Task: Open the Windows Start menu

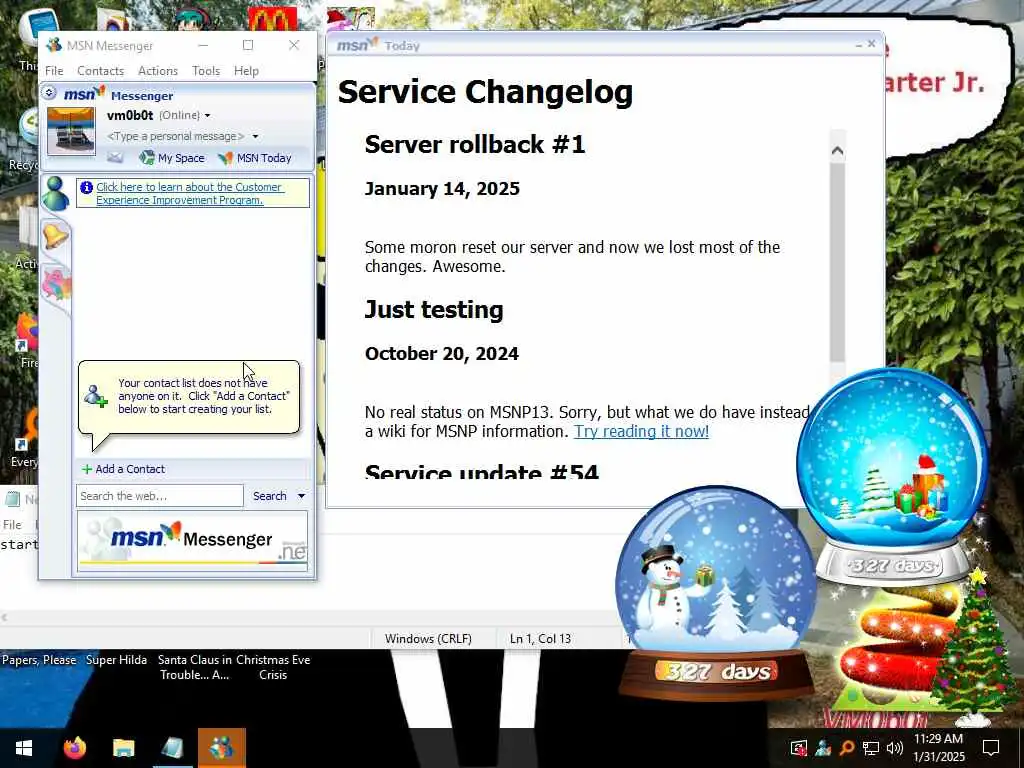Action: (x=24, y=748)
